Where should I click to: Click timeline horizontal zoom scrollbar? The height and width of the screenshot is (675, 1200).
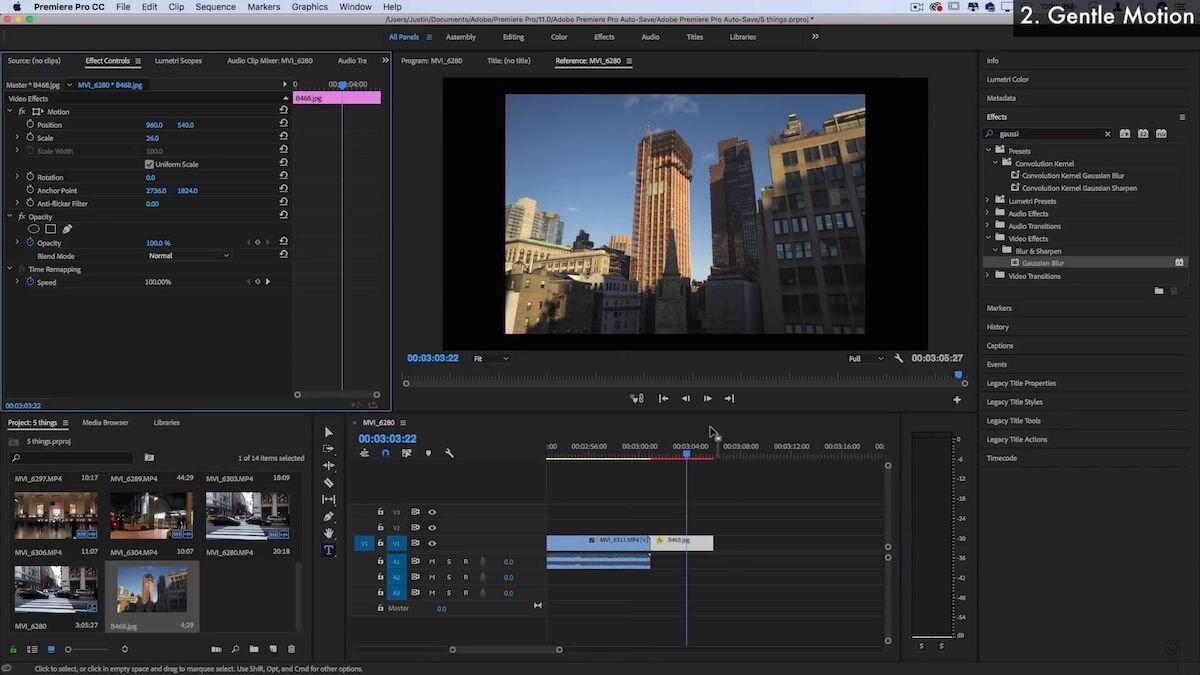505,650
